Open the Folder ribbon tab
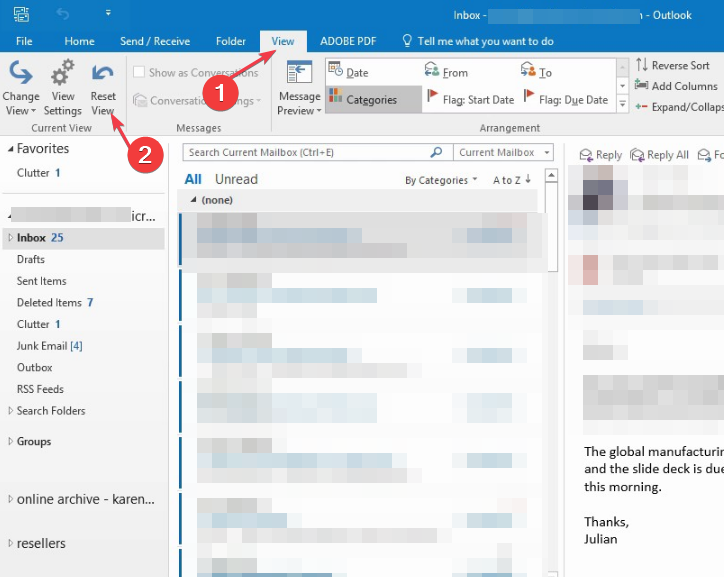This screenshot has height=577, width=724. [231, 41]
